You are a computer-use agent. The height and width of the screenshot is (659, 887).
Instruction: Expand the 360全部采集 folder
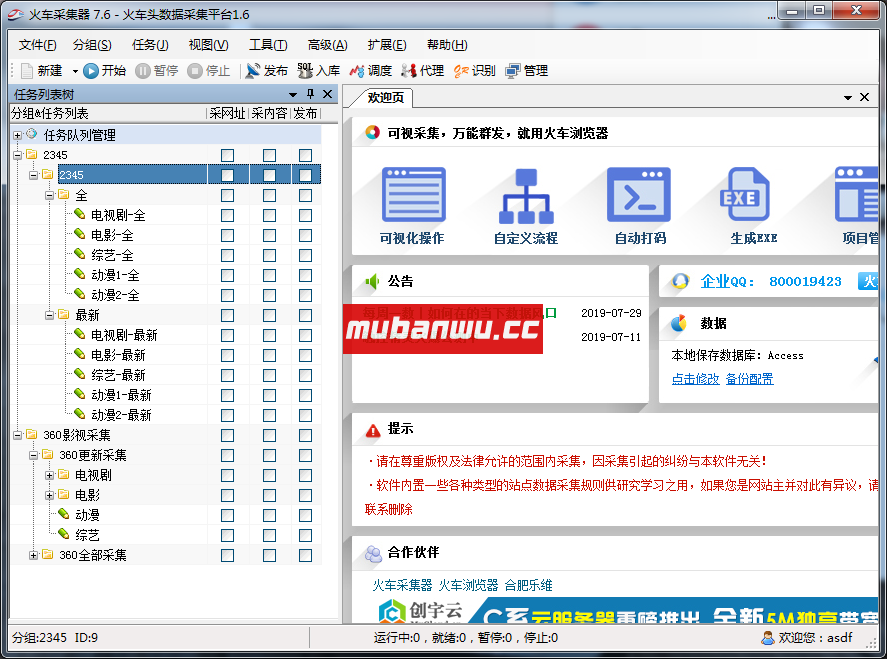click(x=33, y=555)
